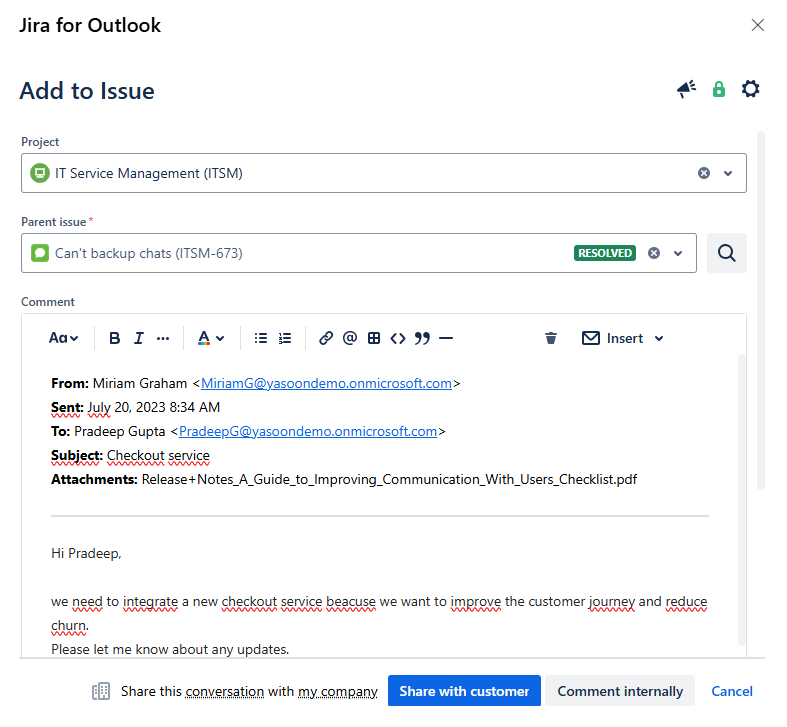This screenshot has width=787, height=727.
Task: Add a bullet list to comment
Action: click(x=261, y=338)
